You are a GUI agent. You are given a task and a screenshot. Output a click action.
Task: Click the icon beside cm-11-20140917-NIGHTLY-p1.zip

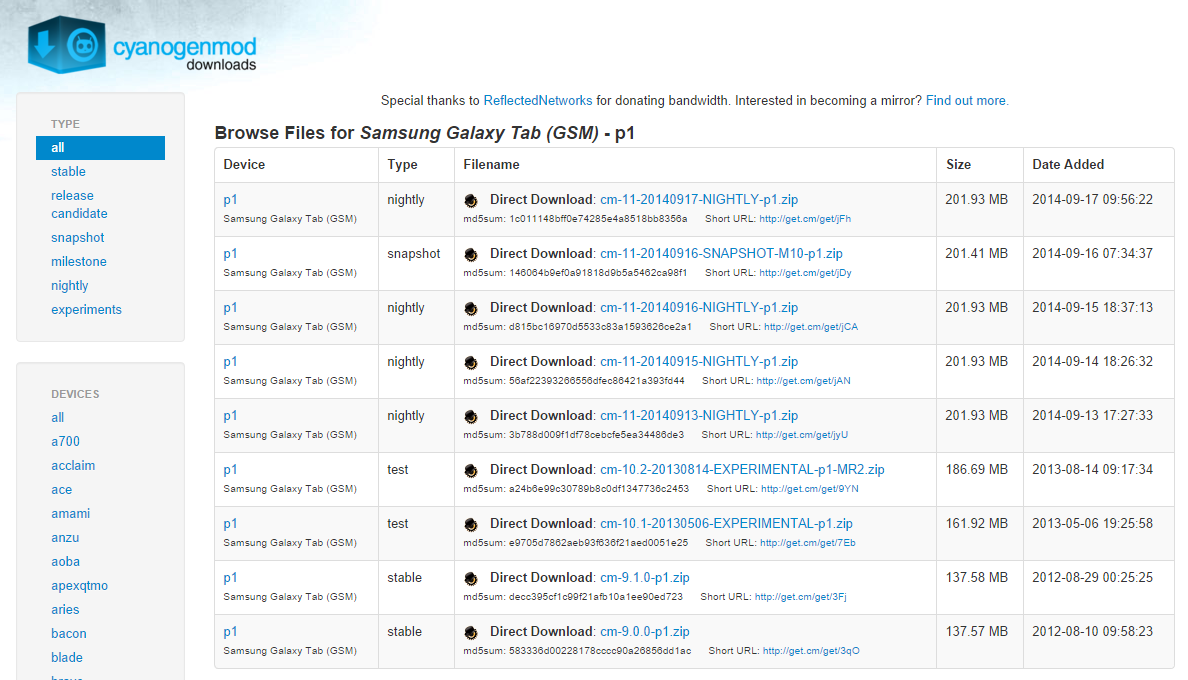[471, 201]
